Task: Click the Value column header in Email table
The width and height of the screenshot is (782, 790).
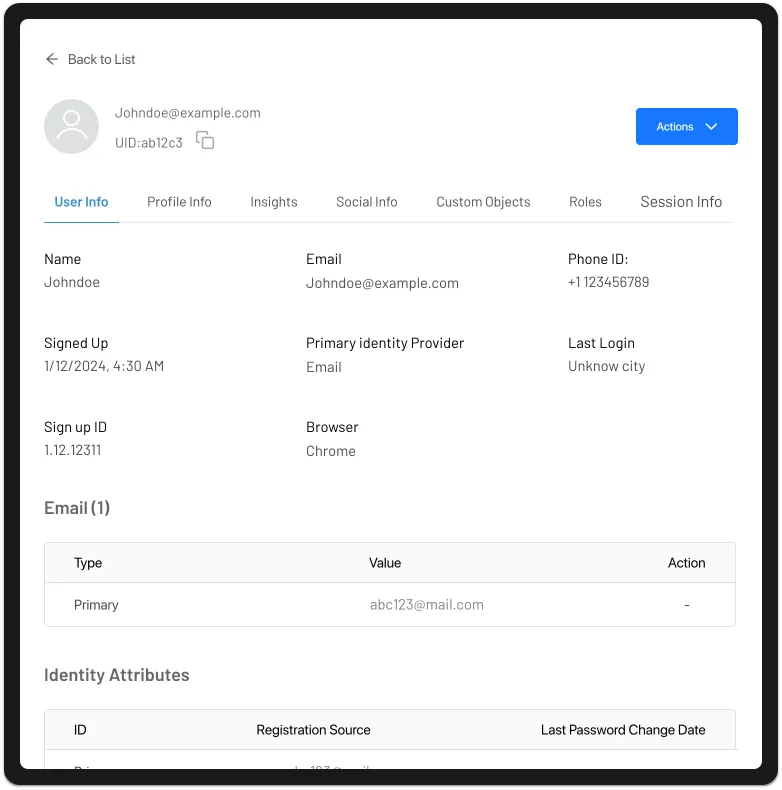Action: point(385,563)
